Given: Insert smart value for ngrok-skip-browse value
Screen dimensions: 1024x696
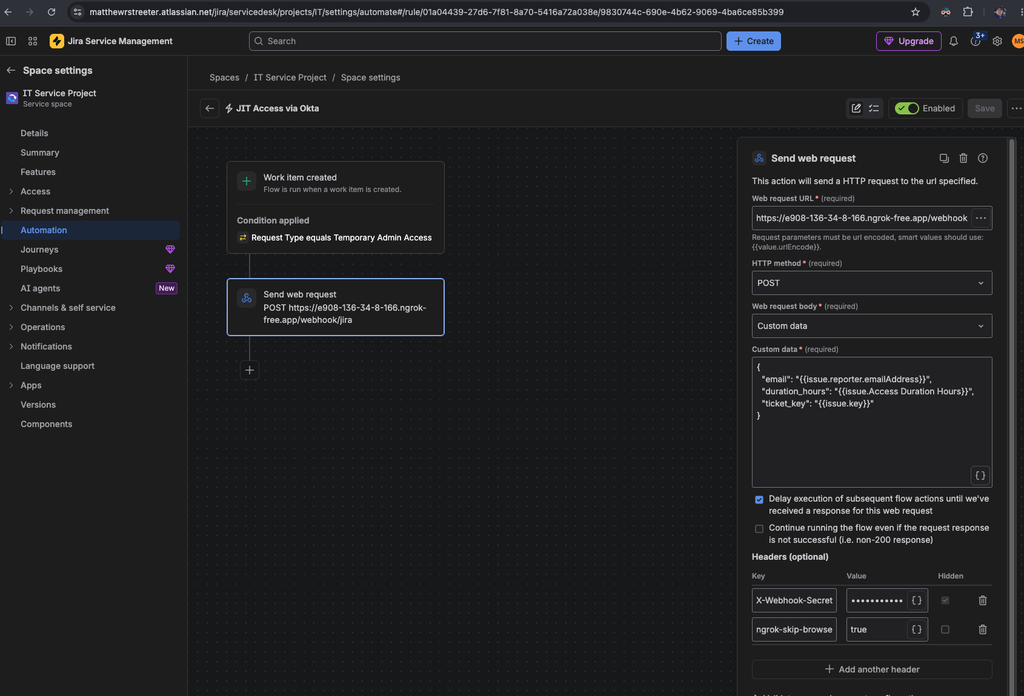Looking at the screenshot, I should click(917, 629).
